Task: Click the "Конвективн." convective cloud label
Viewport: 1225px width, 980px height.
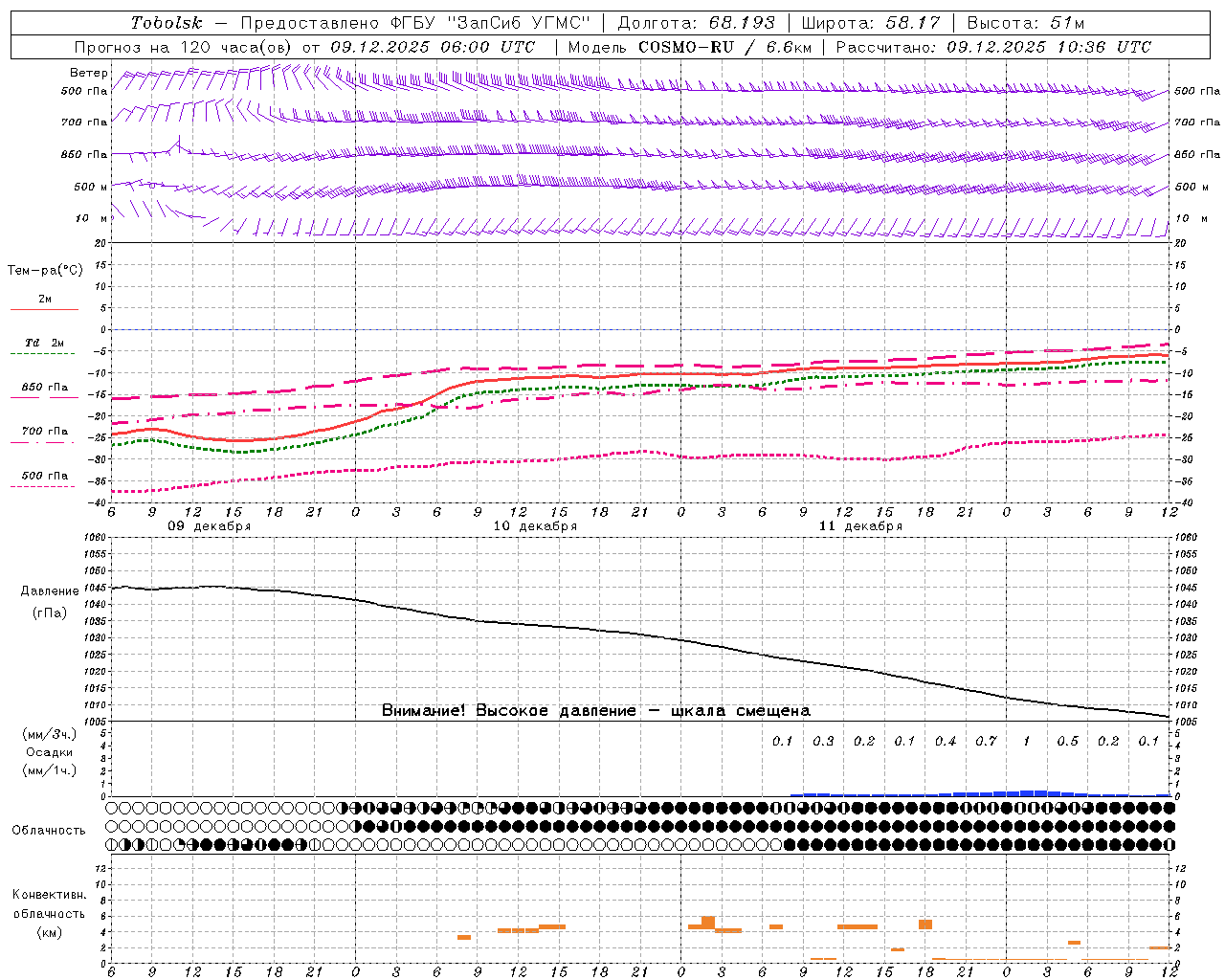Action: pyautogui.click(x=49, y=895)
